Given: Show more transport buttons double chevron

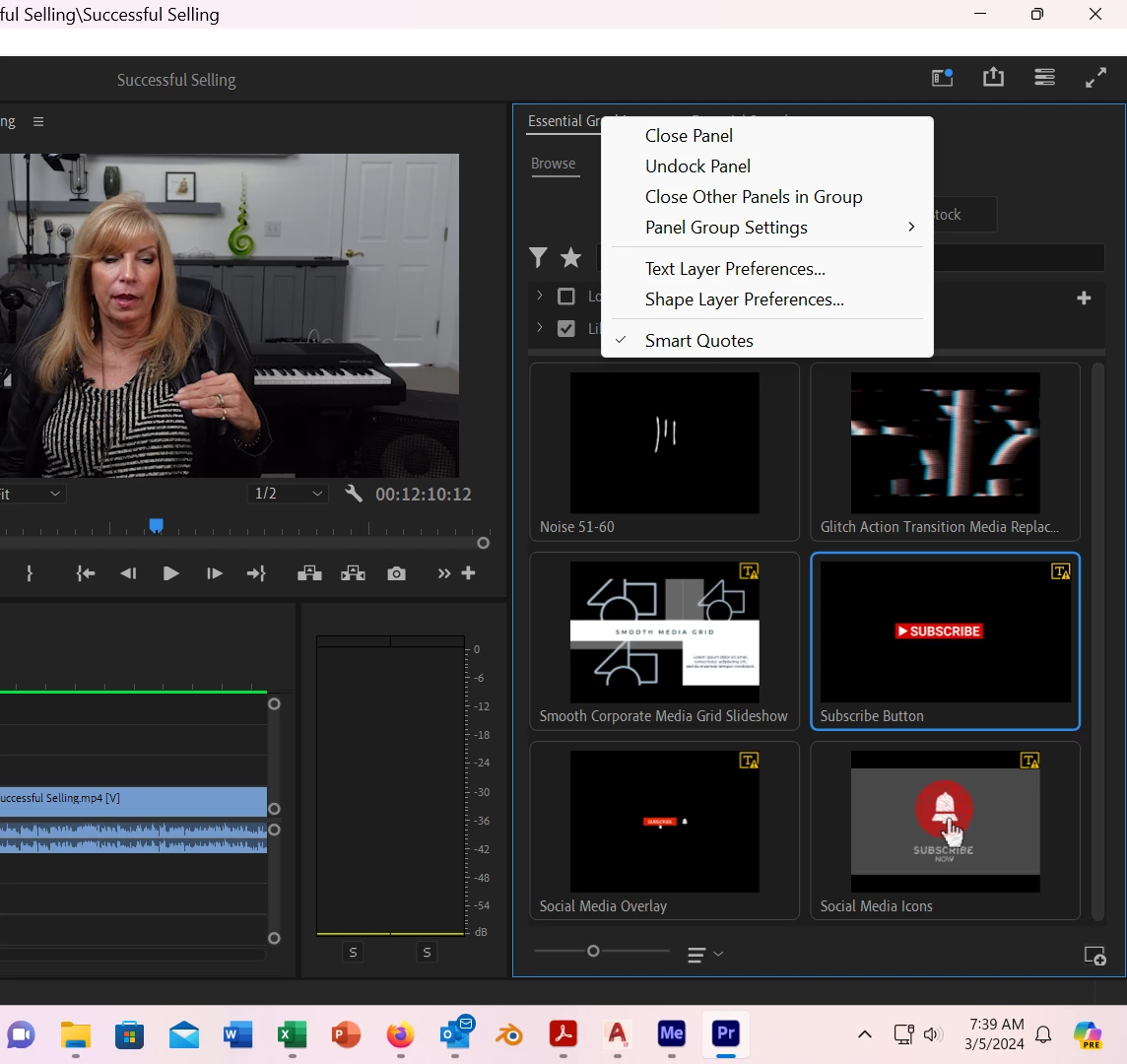Looking at the screenshot, I should point(443,573).
